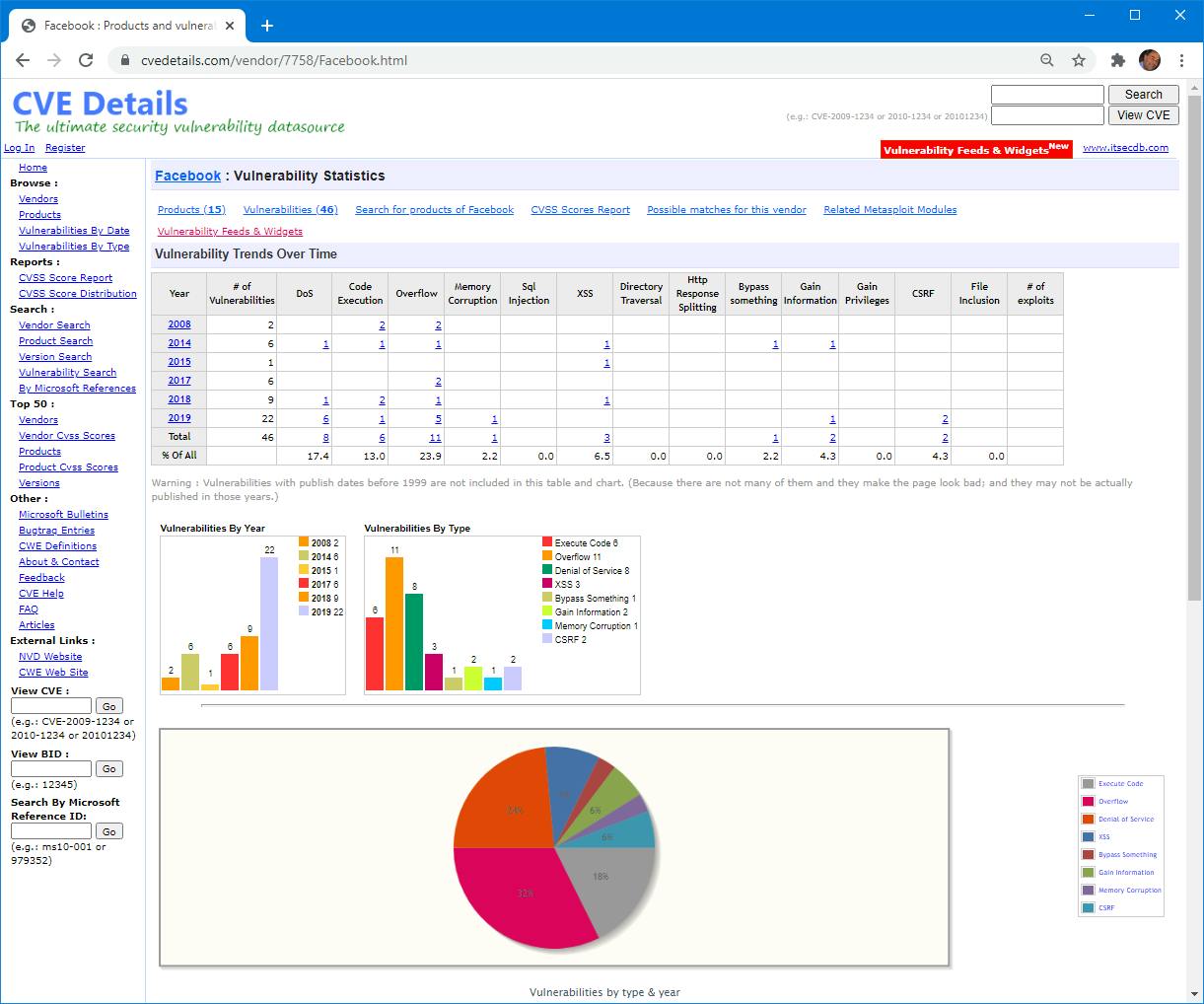Click Memory Corruption pie legend entry

(1121, 891)
